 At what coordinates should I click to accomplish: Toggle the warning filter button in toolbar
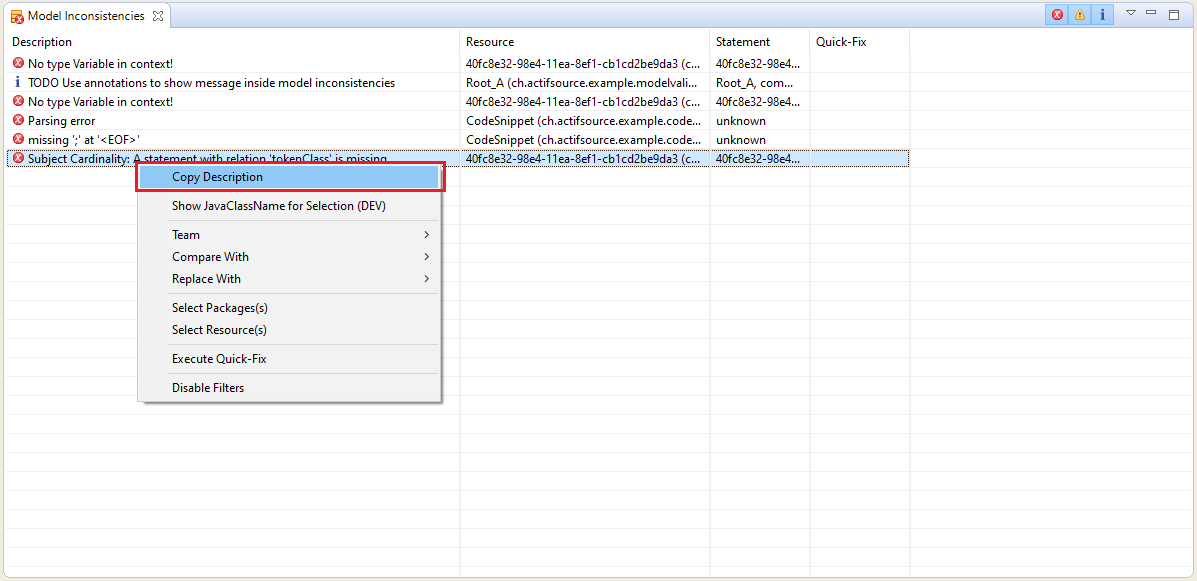click(1079, 15)
